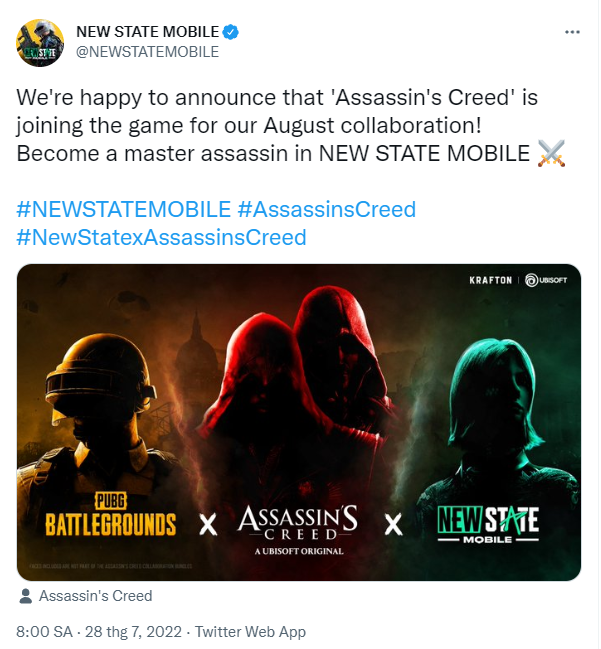The image size is (601, 649).
Task: Click the NEW STATE MOBILE profile avatar
Action: [40, 43]
